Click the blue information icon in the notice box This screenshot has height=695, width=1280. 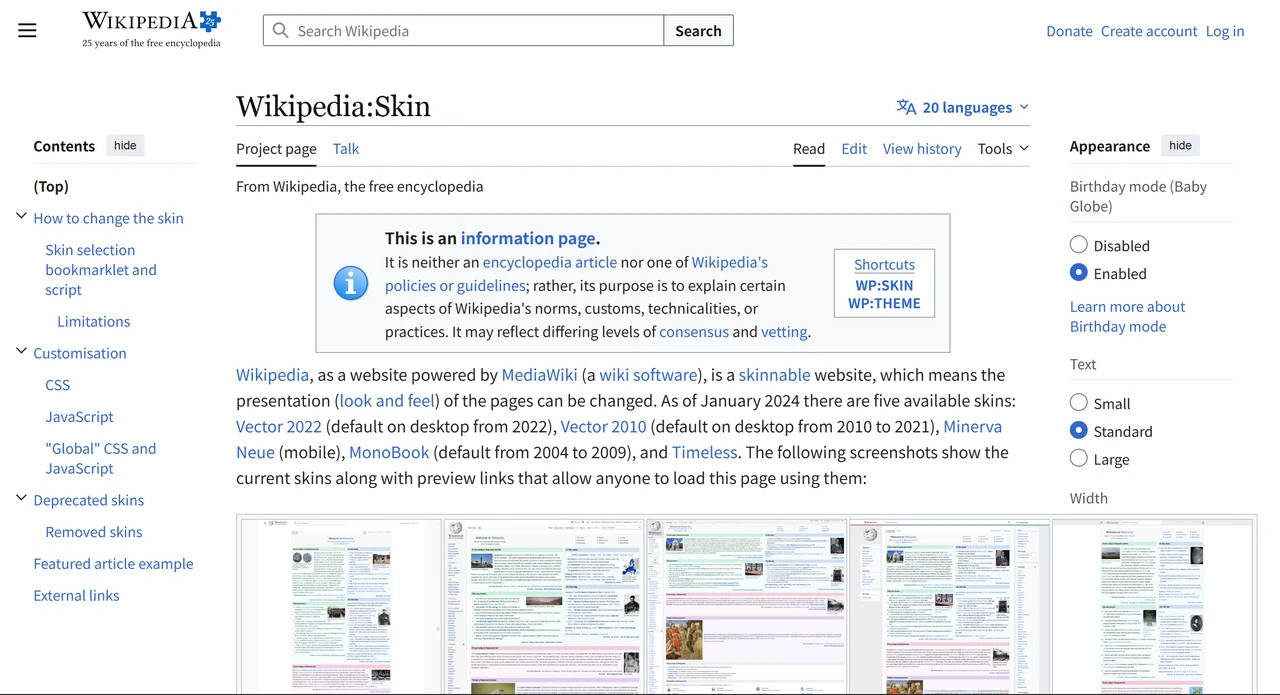pos(350,284)
